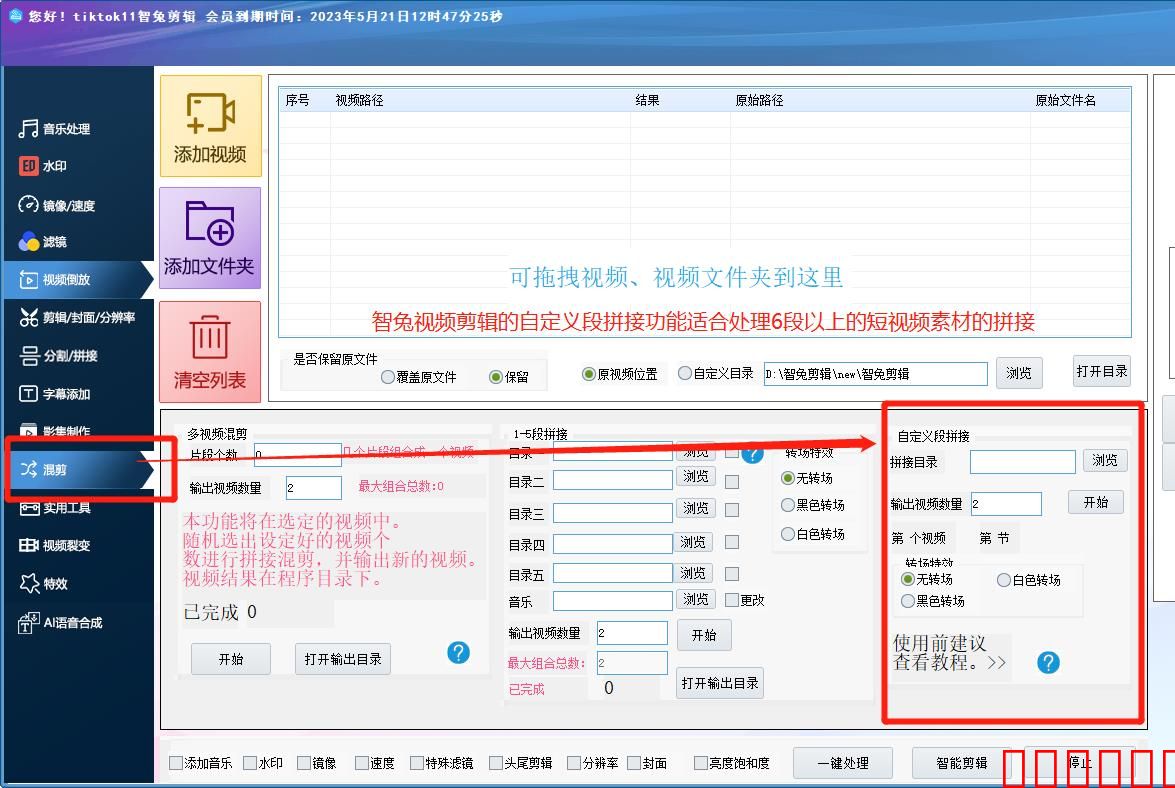Click 开始 in 1-5段拼接 panel
The height and width of the screenshot is (788, 1175).
[704, 635]
